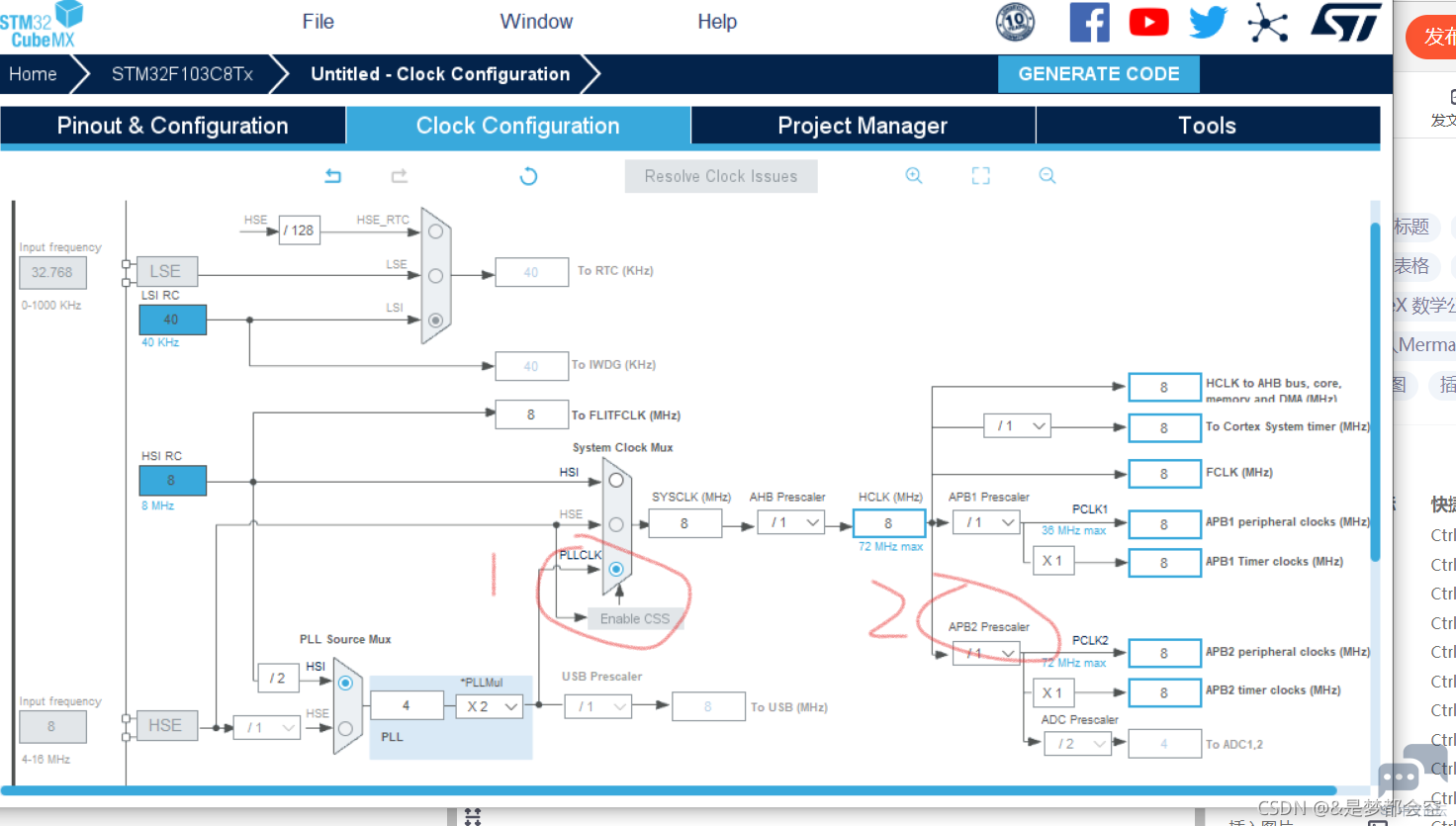
Task: Click the GENERATE CODE button
Action: (x=1098, y=74)
